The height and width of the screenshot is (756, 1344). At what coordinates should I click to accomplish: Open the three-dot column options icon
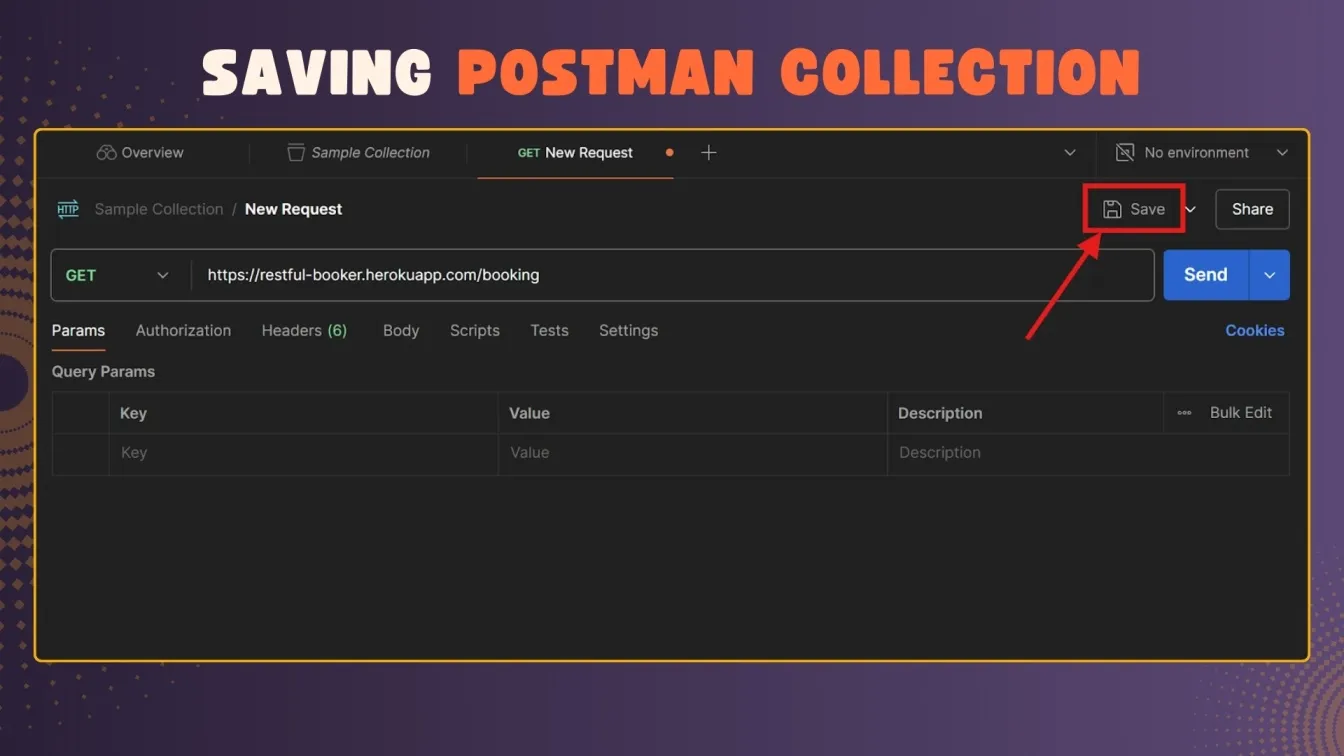pyautogui.click(x=1184, y=412)
